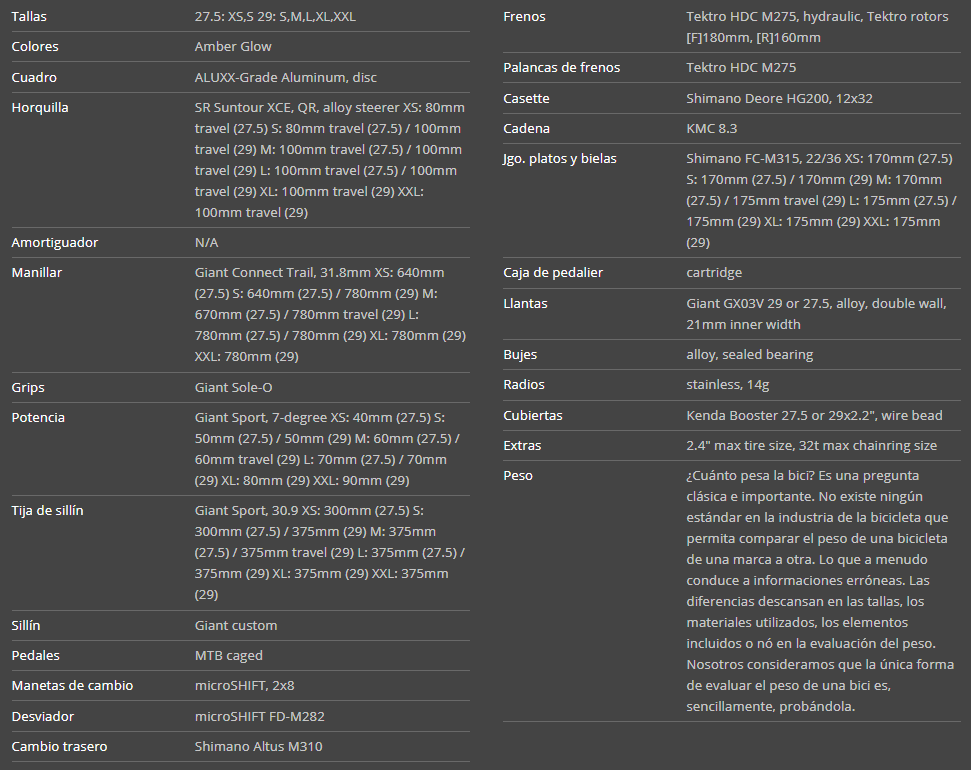971x770 pixels.
Task: Click the Manillar row label
Action: coord(37,273)
